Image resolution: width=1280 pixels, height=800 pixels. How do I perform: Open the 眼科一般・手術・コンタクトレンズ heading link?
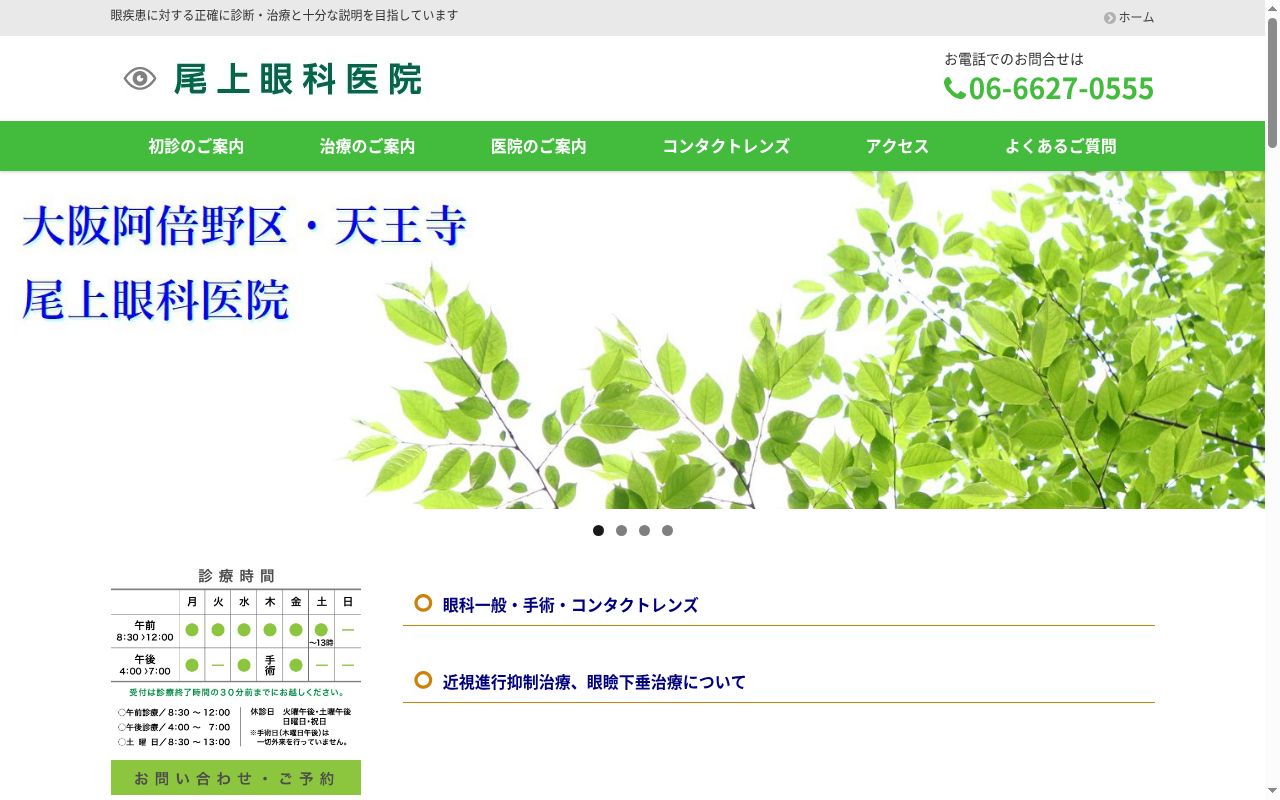[570, 605]
